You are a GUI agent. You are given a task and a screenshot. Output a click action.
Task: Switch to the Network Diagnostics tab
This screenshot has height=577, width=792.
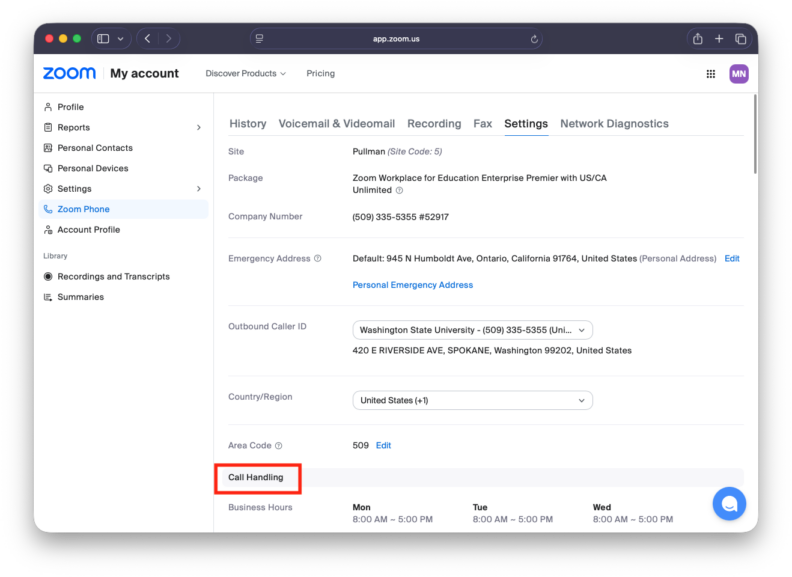click(x=614, y=124)
